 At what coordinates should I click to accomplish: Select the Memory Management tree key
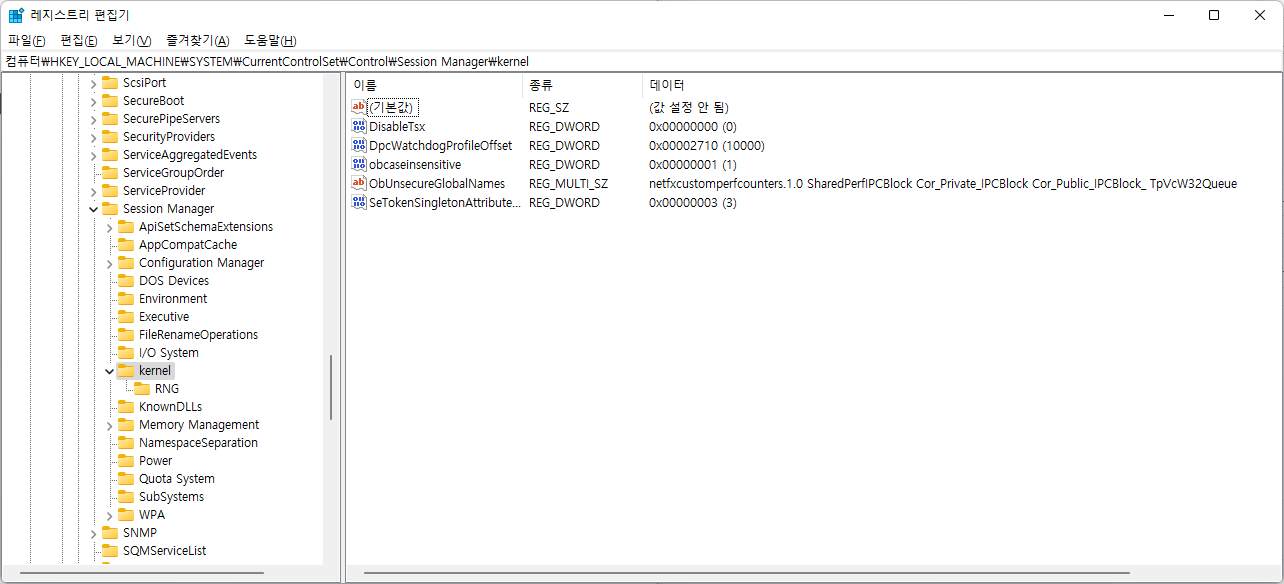click(x=199, y=425)
